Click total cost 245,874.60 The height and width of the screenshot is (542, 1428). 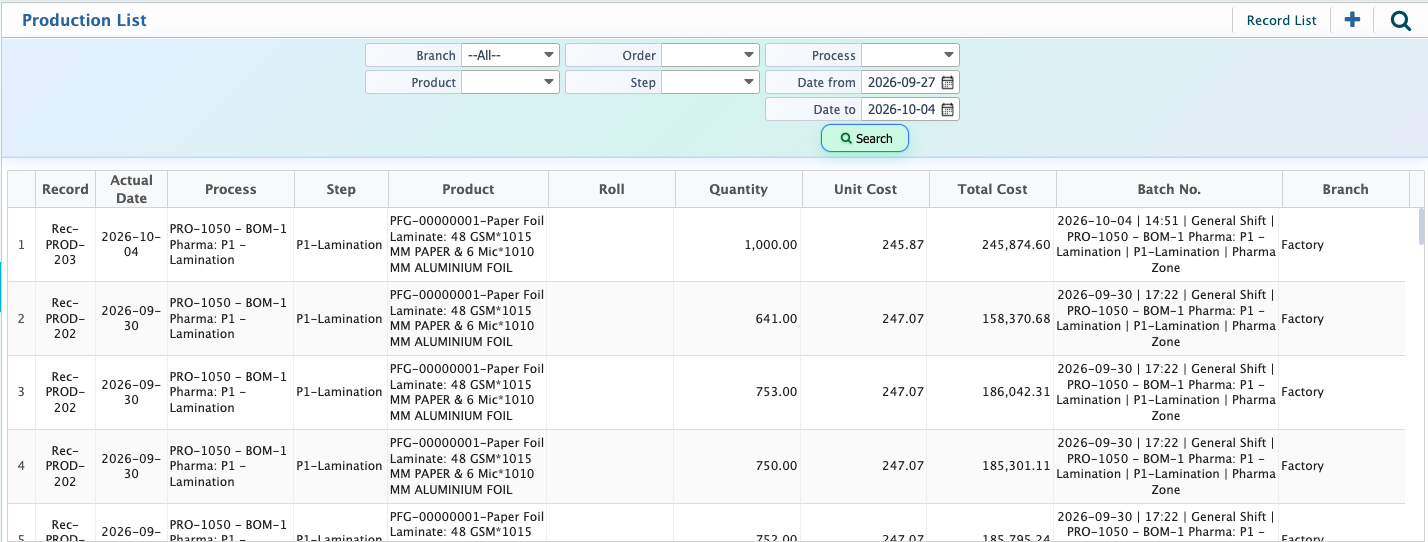coord(1016,245)
